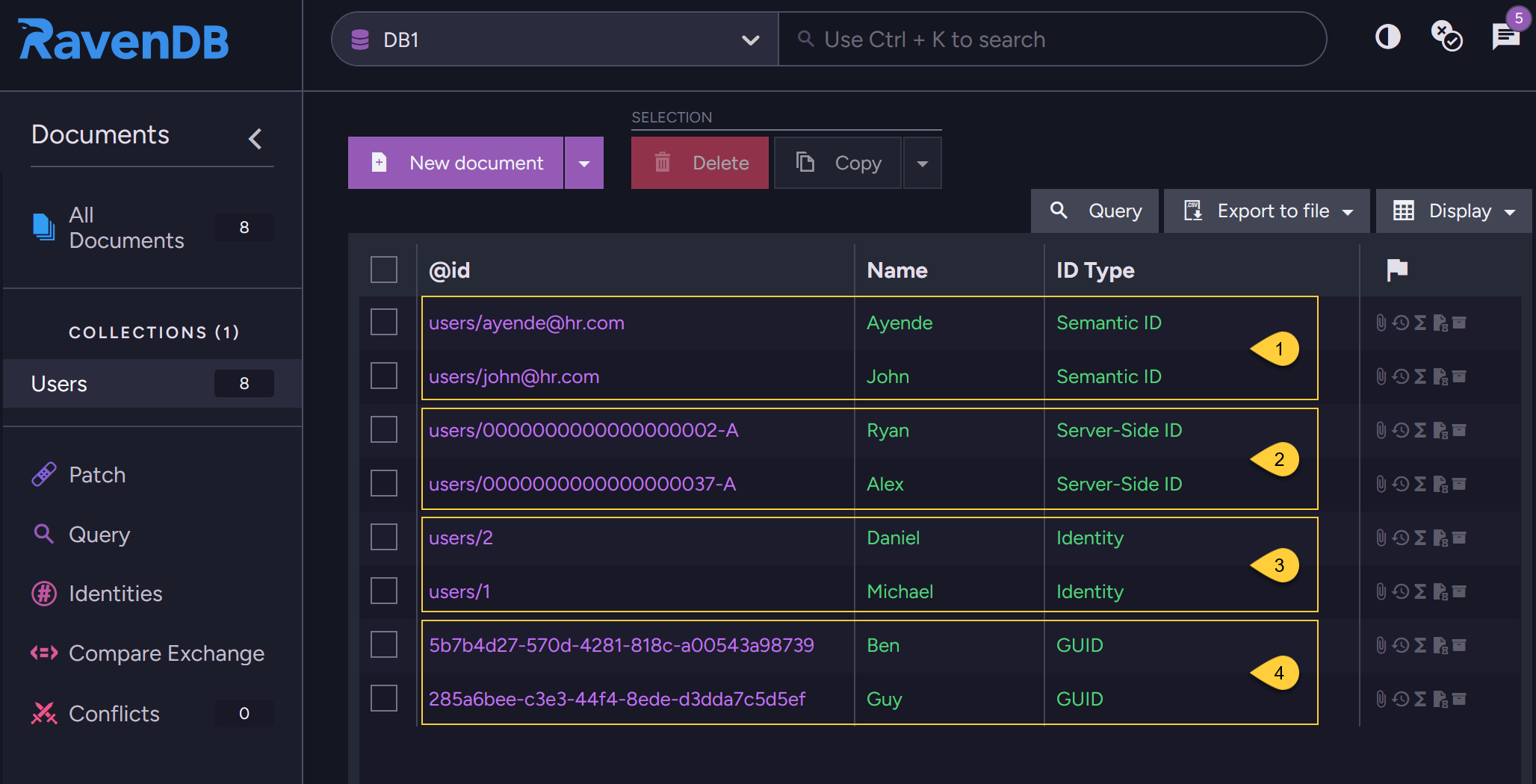This screenshot has width=1536, height=784.
Task: Open Compare Exchange page
Action: (x=167, y=653)
